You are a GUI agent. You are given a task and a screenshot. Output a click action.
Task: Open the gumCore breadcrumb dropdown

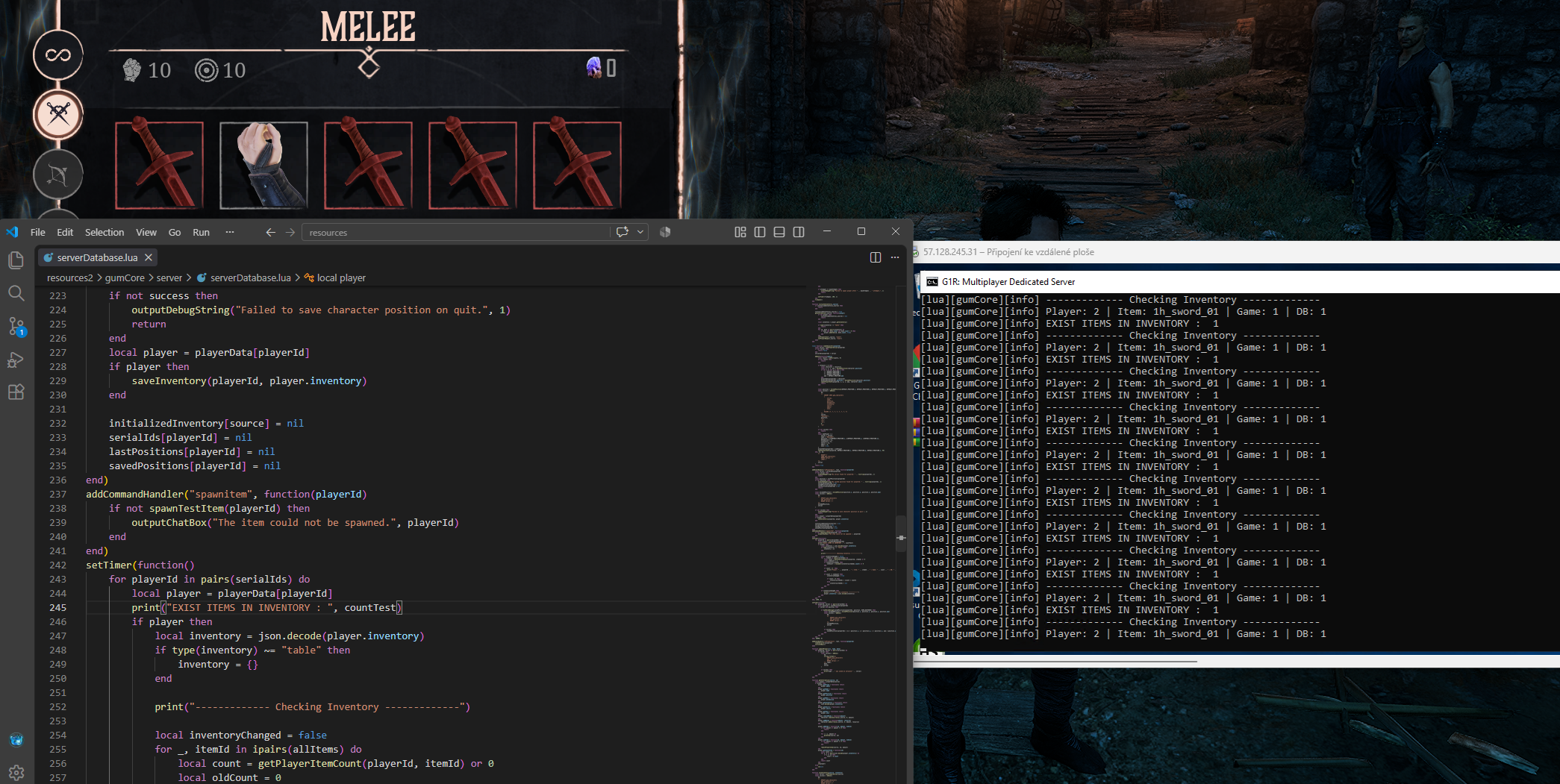click(x=125, y=277)
